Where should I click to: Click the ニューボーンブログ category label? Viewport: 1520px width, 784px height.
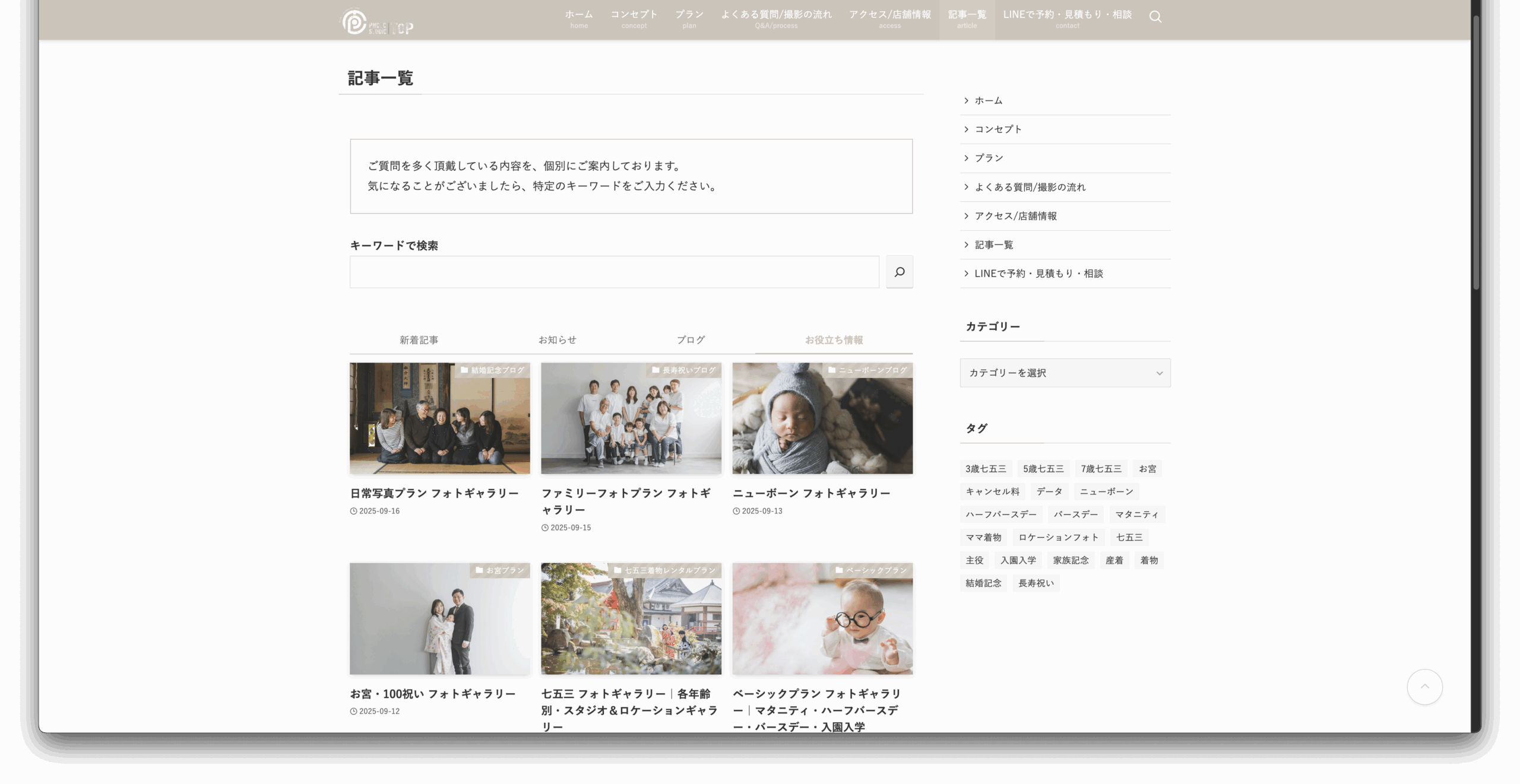coord(867,370)
